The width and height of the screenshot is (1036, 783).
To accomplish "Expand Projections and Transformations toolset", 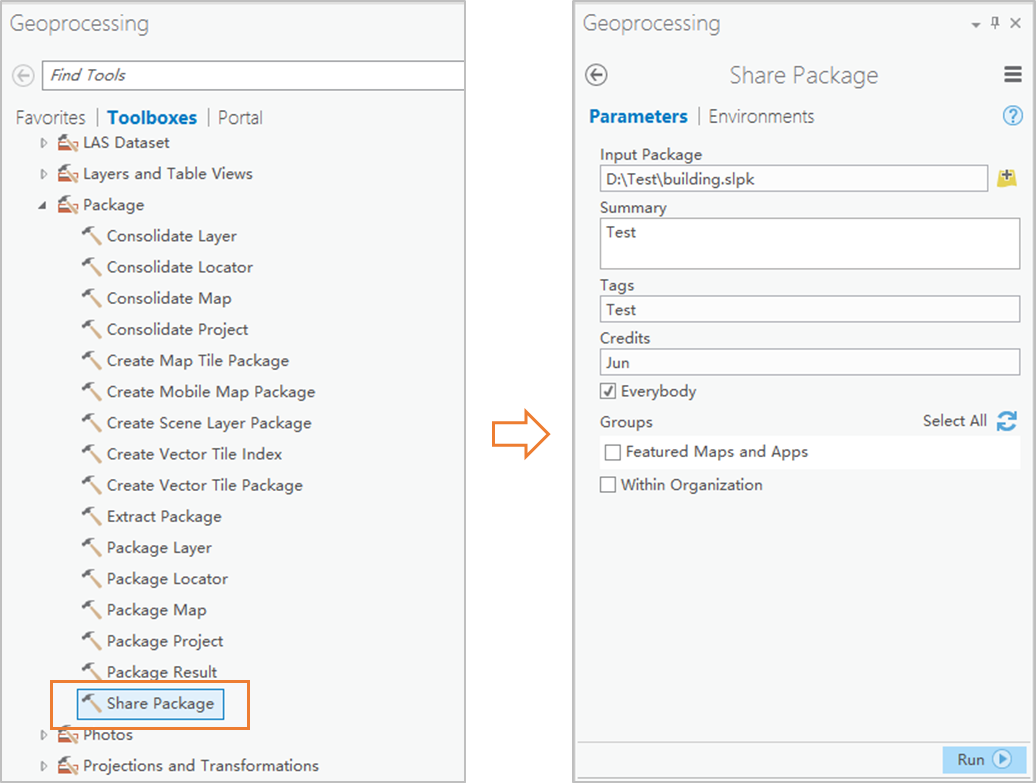I will click(43, 766).
